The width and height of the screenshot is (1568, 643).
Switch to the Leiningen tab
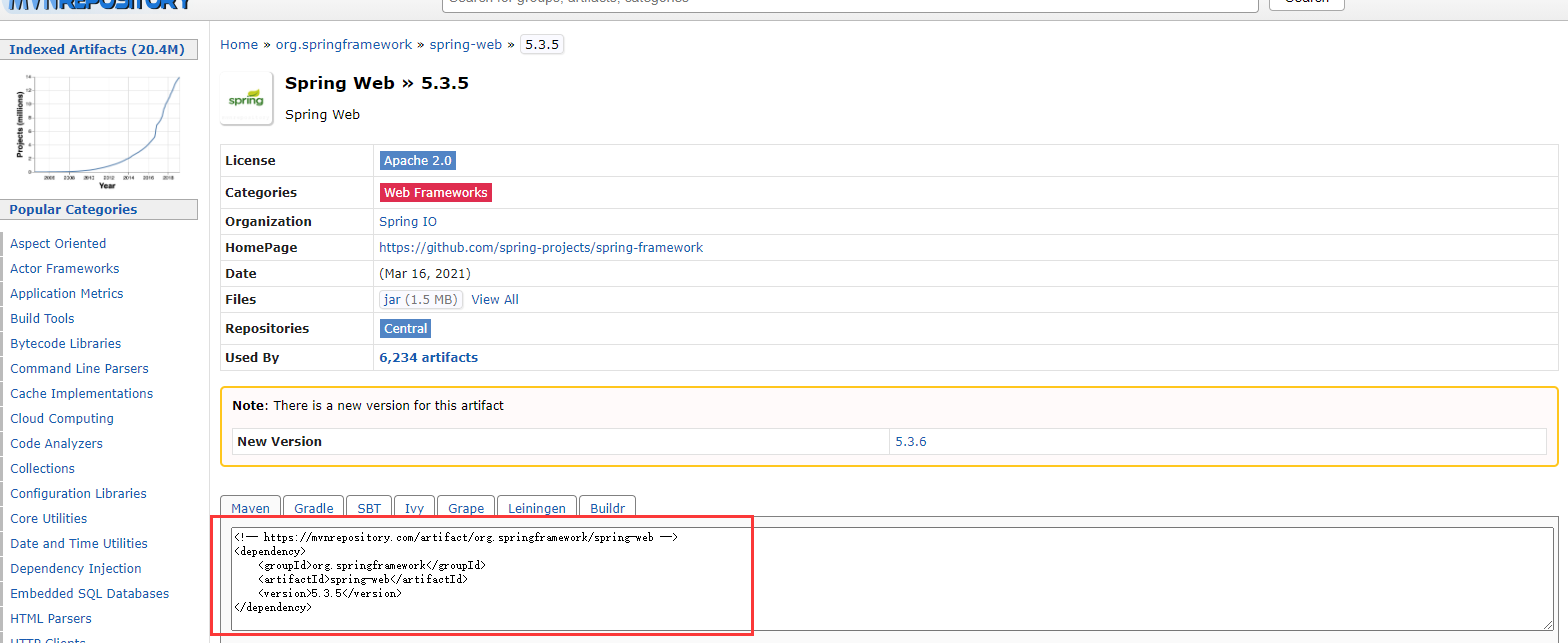tap(537, 506)
